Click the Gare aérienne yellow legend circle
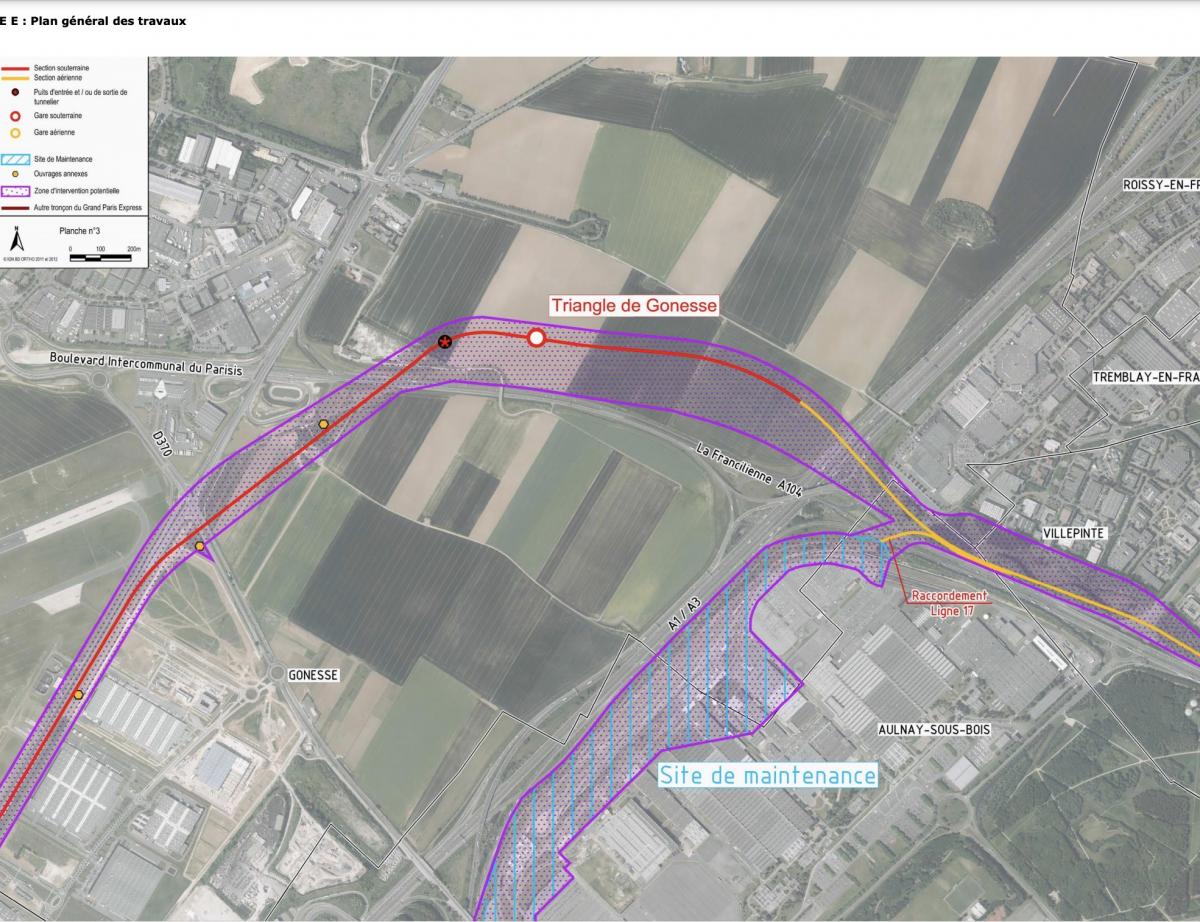Image resolution: width=1200 pixels, height=922 pixels. [x=14, y=131]
